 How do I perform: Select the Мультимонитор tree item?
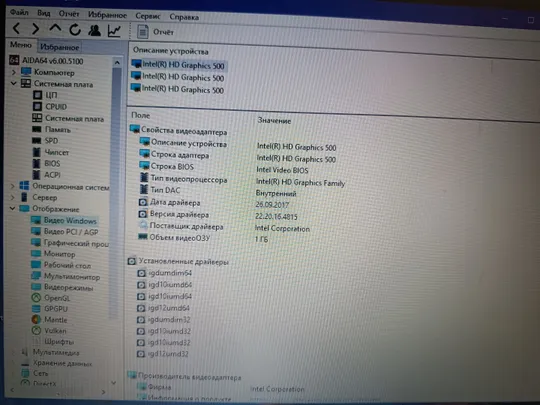pos(66,276)
